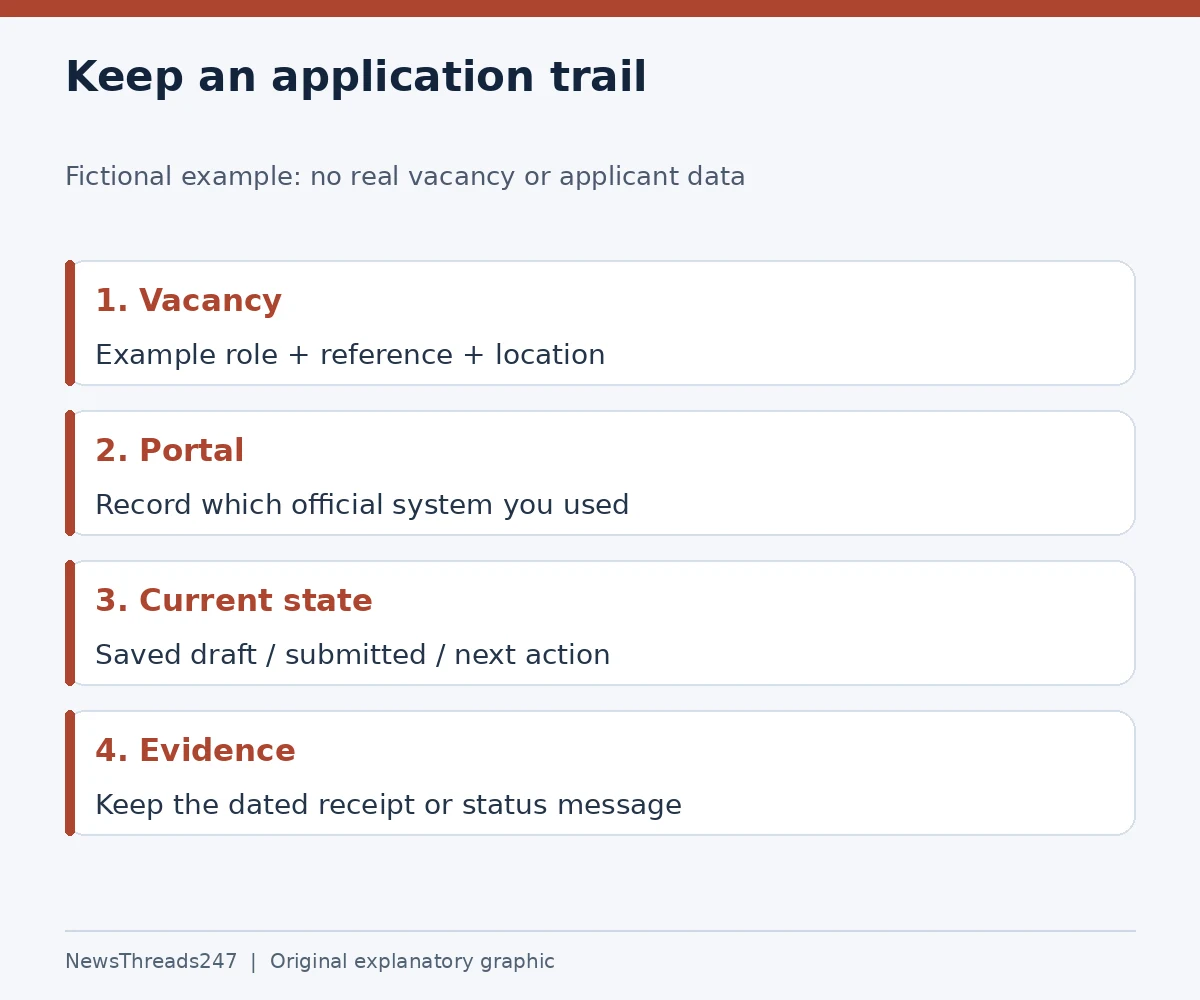1200x1000 pixels.
Task: Click the '2. Portal' card heading
Action: [x=169, y=451]
